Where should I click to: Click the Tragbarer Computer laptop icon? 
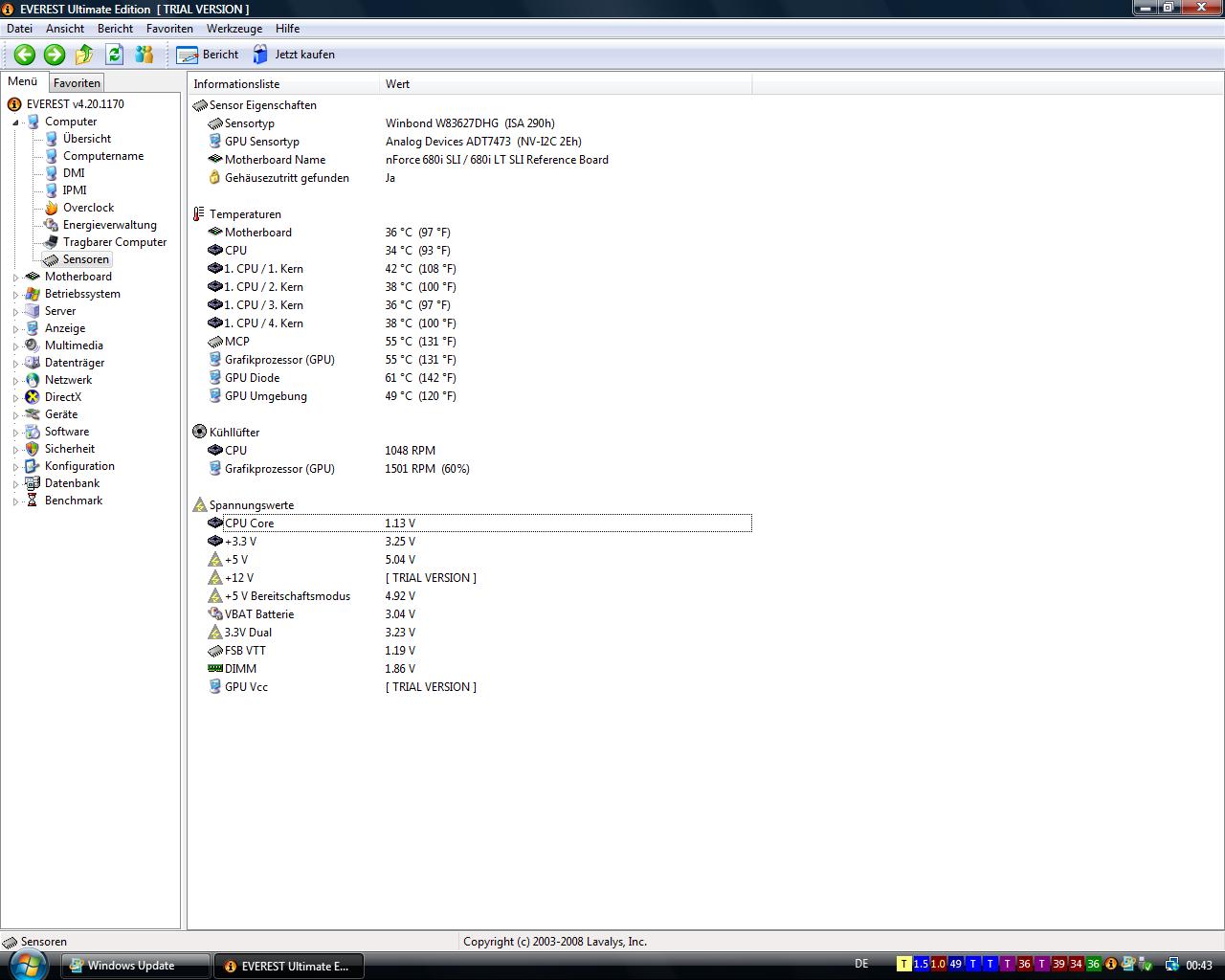pyautogui.click(x=52, y=242)
